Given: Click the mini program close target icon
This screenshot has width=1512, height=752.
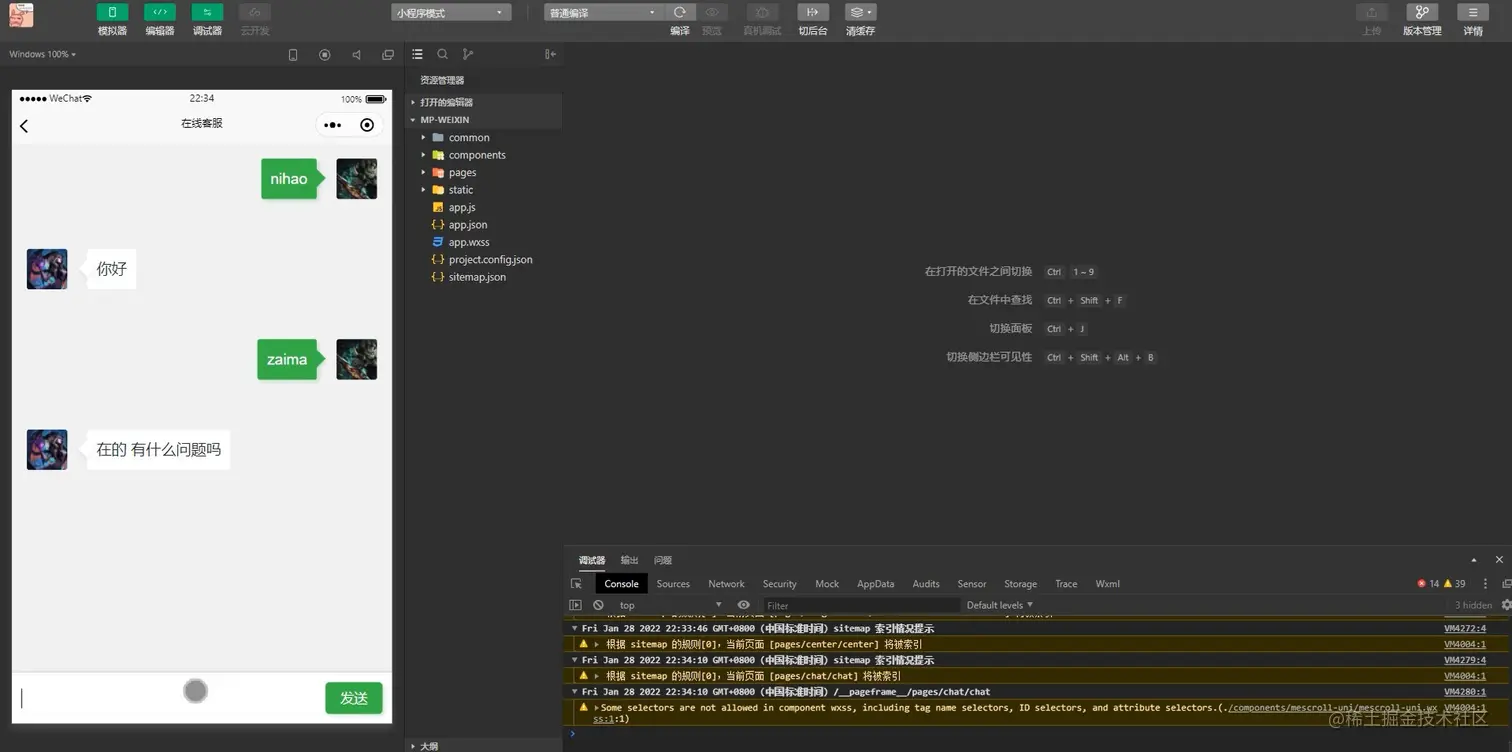Looking at the screenshot, I should 367,125.
